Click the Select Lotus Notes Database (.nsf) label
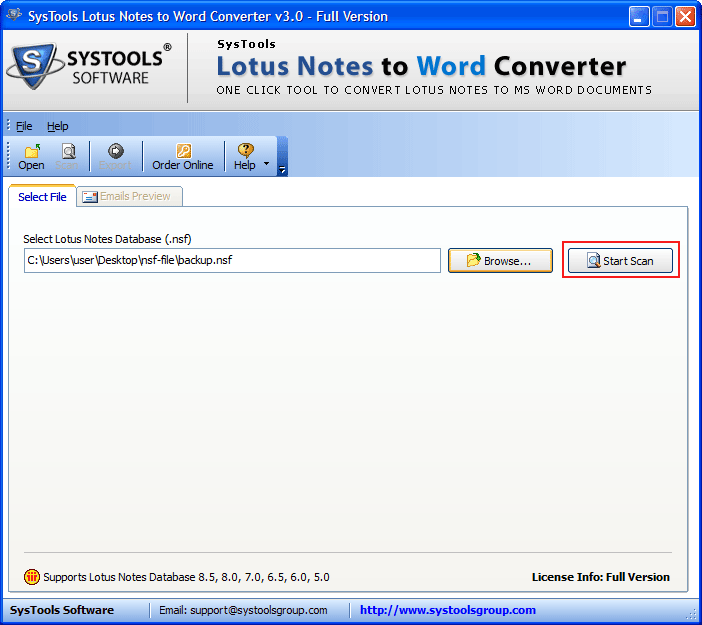This screenshot has height=625, width=702. 107,239
